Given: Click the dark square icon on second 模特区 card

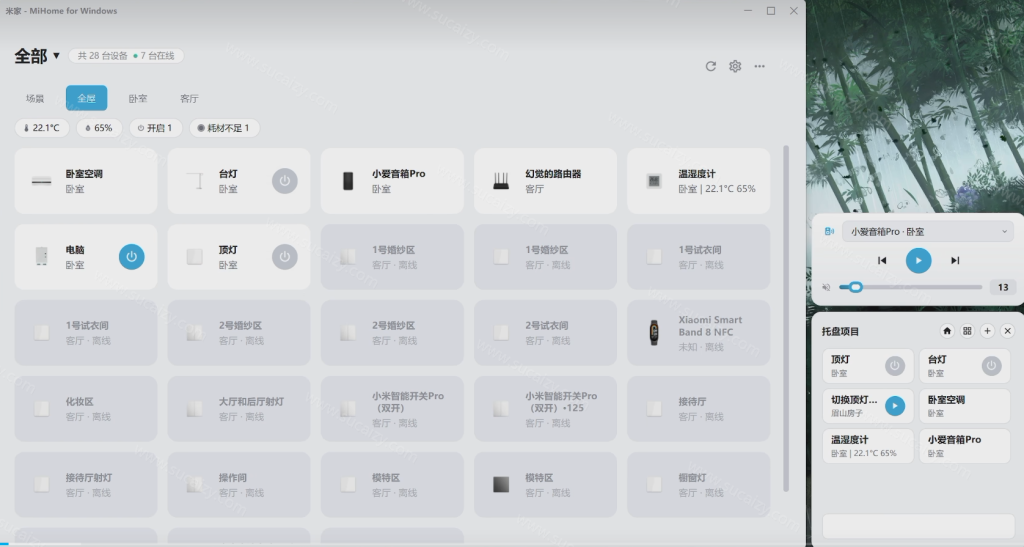Looking at the screenshot, I should 501,484.
